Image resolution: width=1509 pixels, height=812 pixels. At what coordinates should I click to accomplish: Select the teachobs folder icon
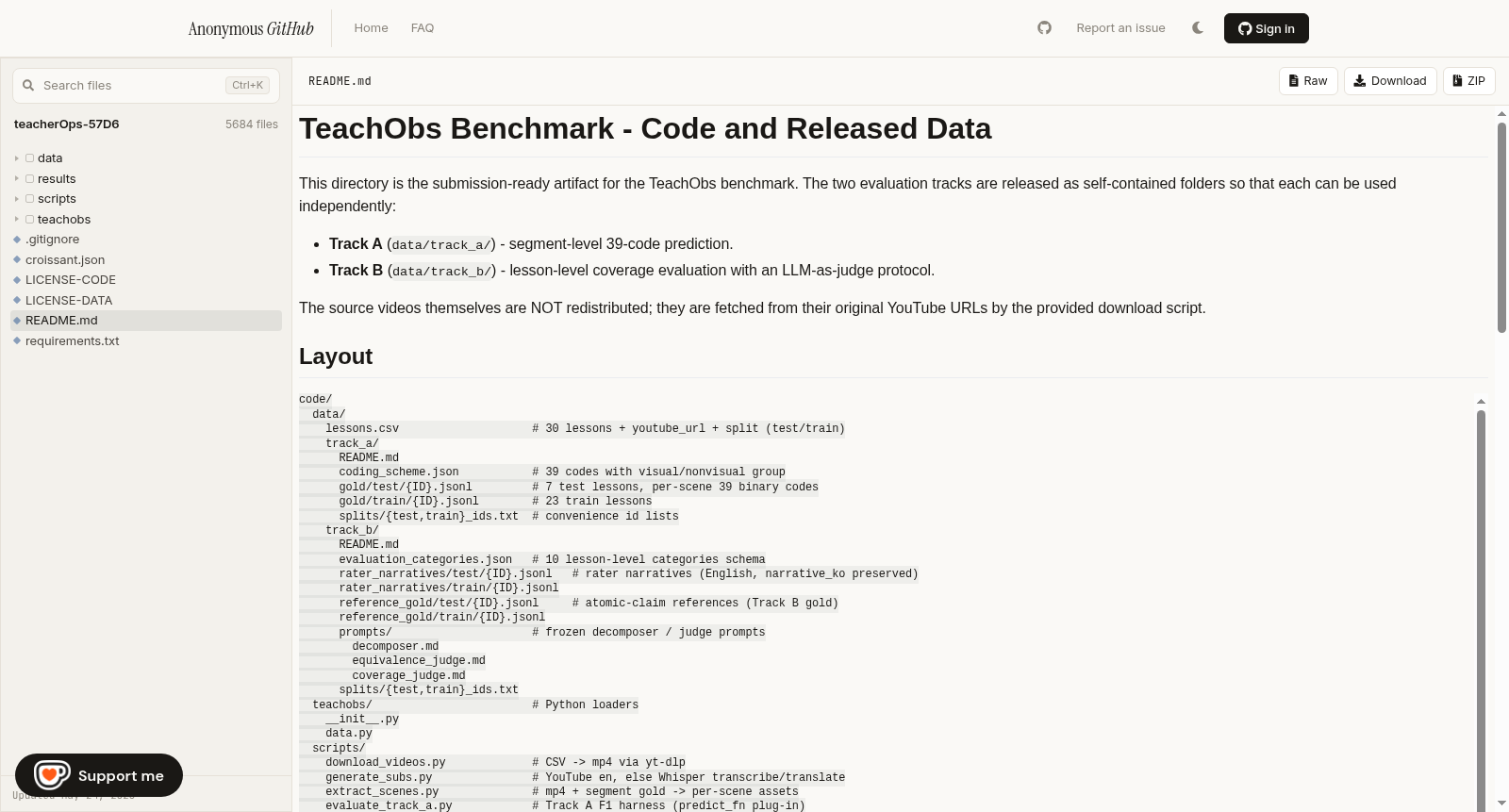click(x=29, y=220)
